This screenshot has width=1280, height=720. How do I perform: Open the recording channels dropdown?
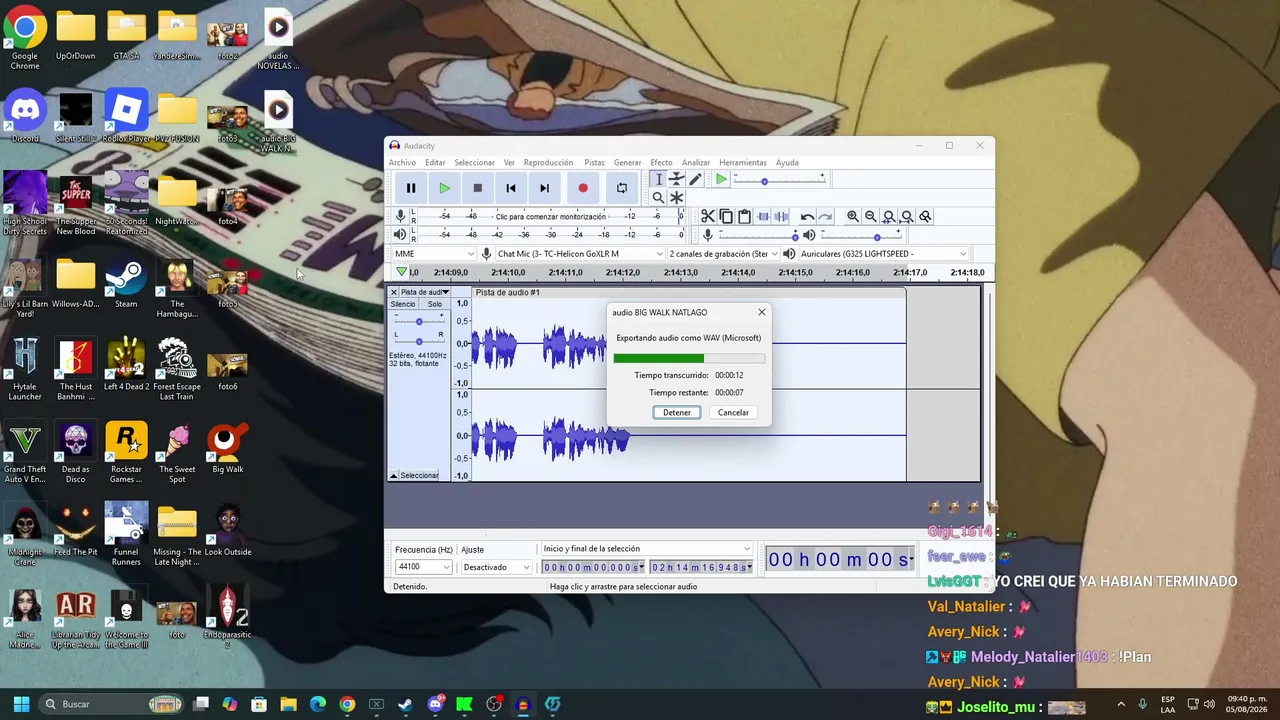point(724,254)
